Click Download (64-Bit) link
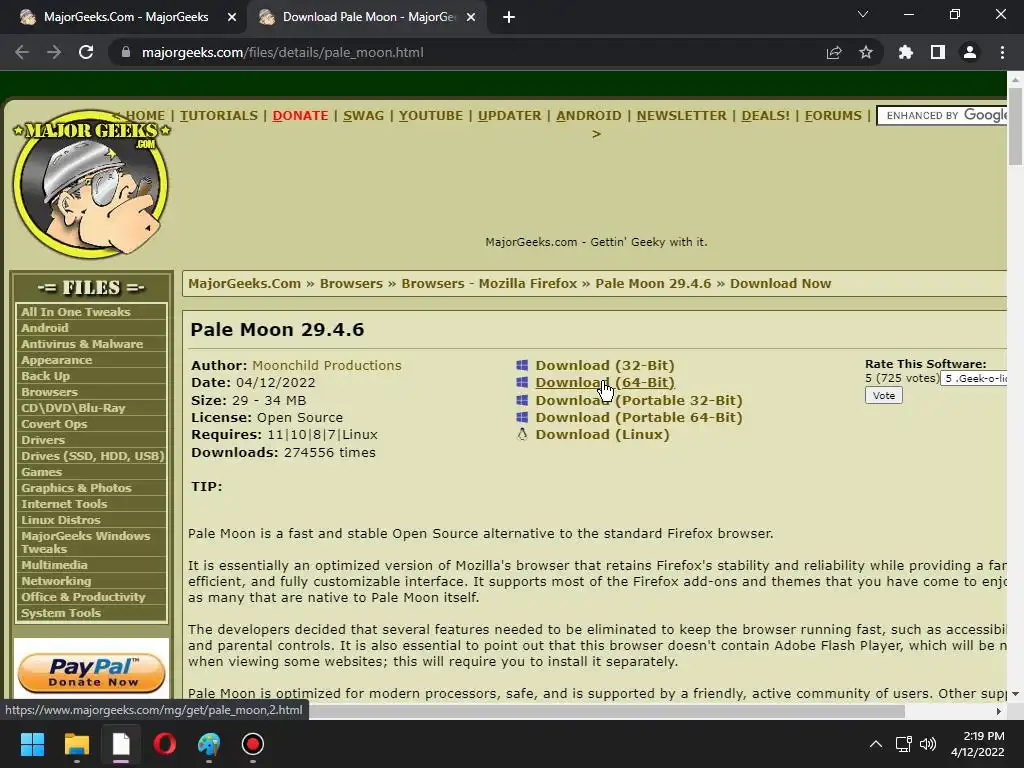Viewport: 1024px width, 768px height. [x=605, y=382]
